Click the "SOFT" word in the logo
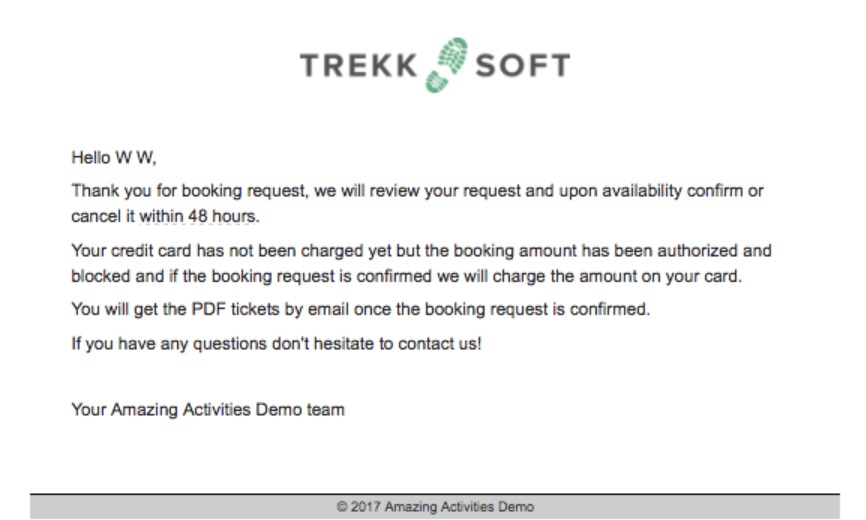Screen dimensions: 866x520 [522, 67]
